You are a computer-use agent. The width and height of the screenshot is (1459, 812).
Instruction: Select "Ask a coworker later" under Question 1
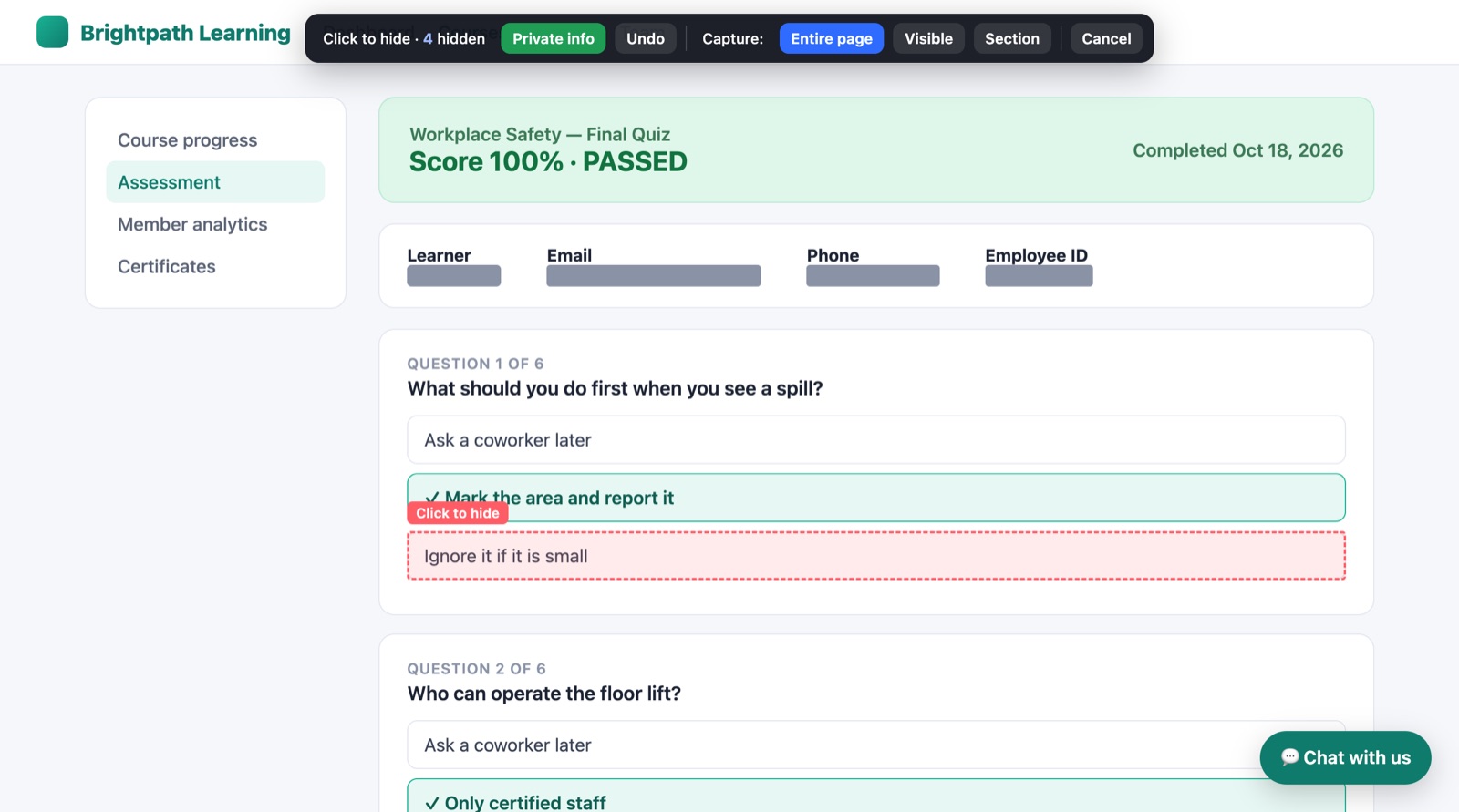(x=876, y=440)
